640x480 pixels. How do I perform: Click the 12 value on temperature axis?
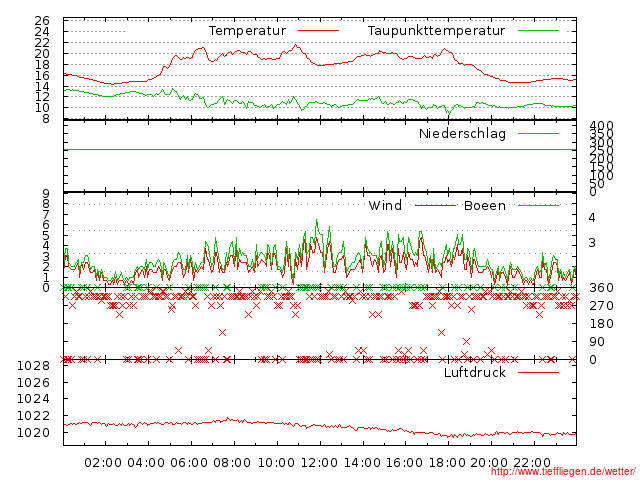coord(42,97)
